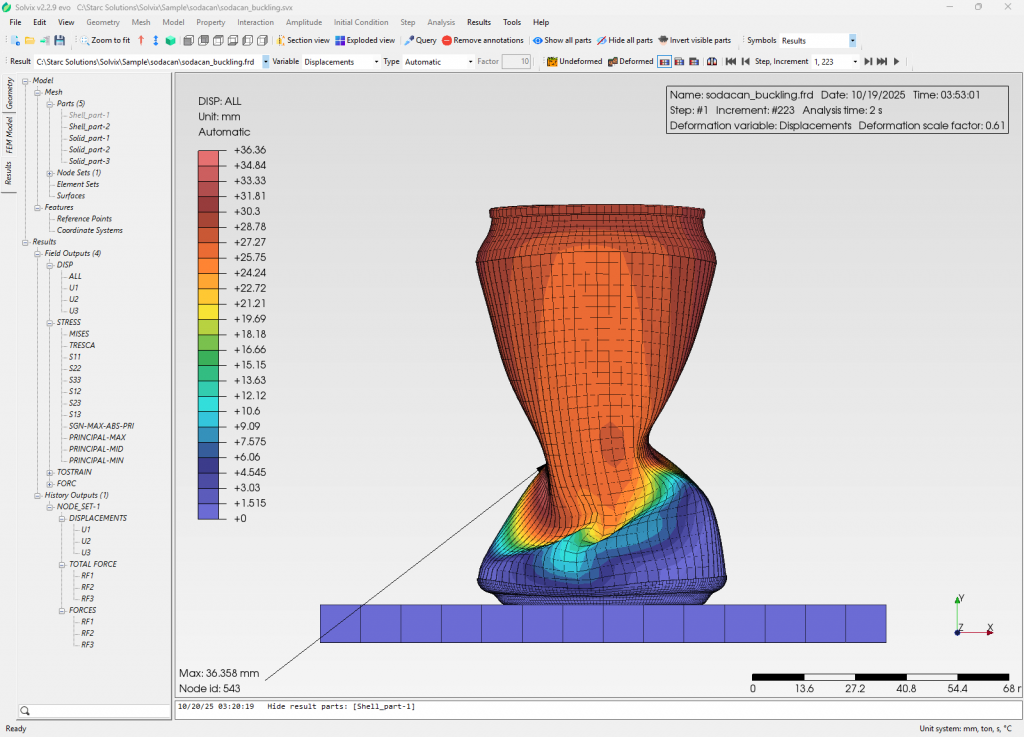Viewport: 1024px width, 737px height.
Task: Click the Save file disk icon
Action: [60, 41]
